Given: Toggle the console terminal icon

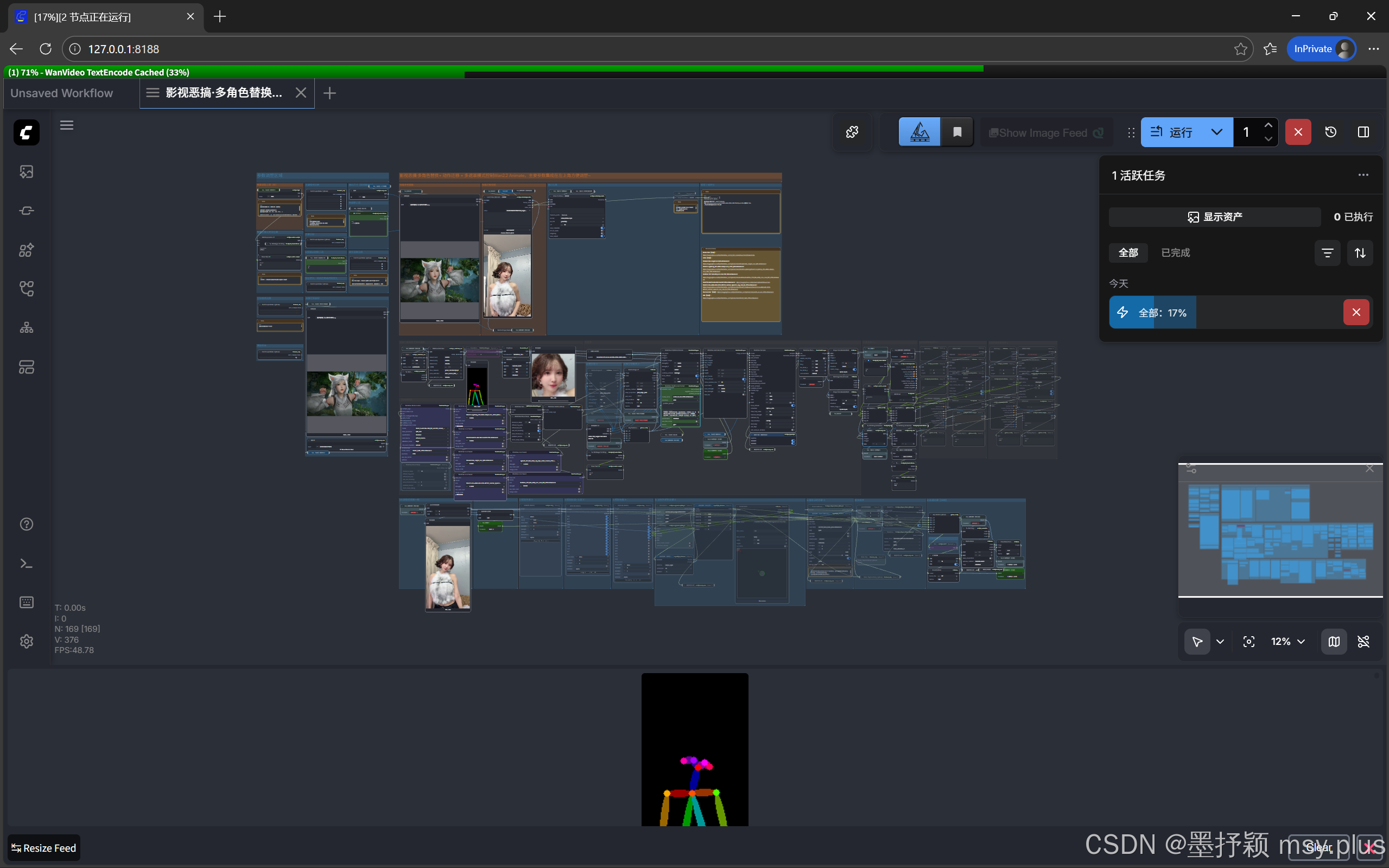Looking at the screenshot, I should point(27,564).
